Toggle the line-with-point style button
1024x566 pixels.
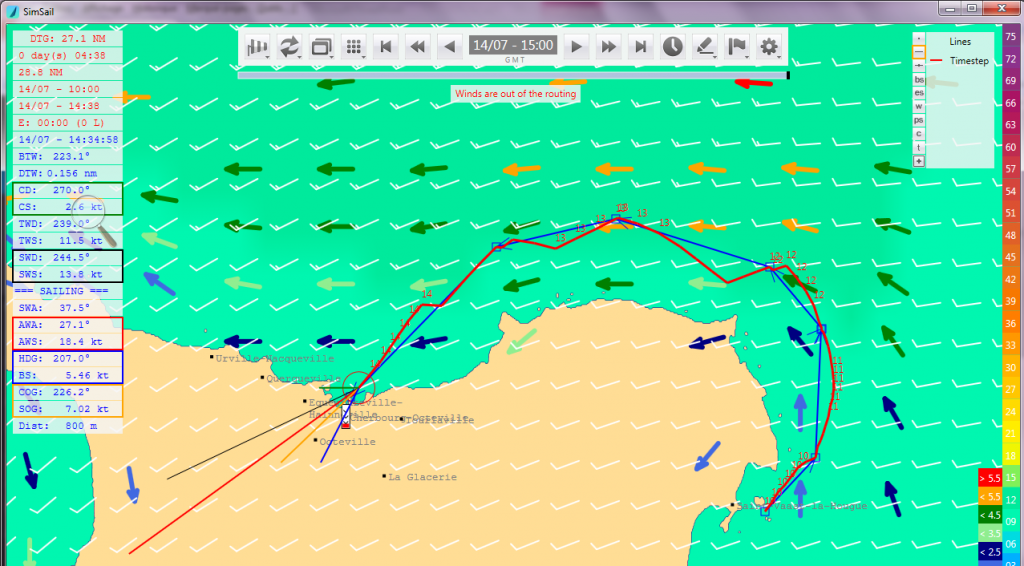(x=919, y=66)
